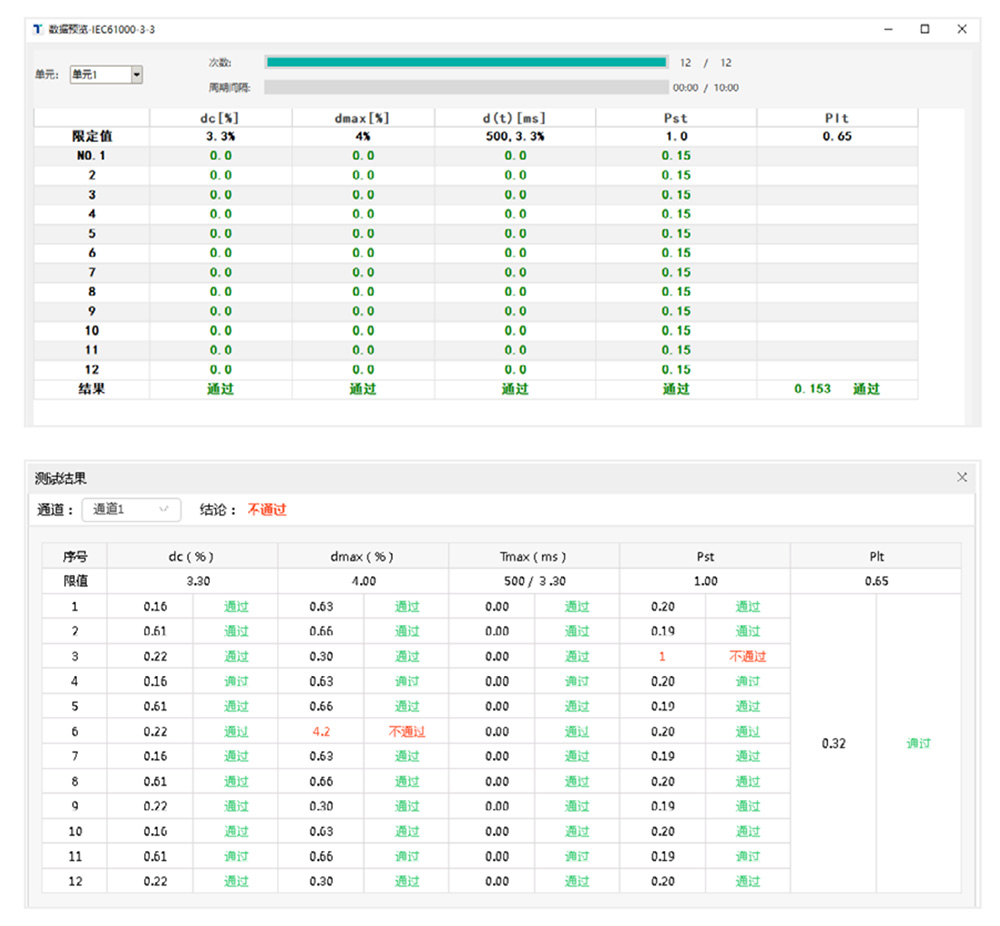This screenshot has height=926, width=1000.
Task: Click the red 不通过 conclusion text
Action: tap(267, 510)
